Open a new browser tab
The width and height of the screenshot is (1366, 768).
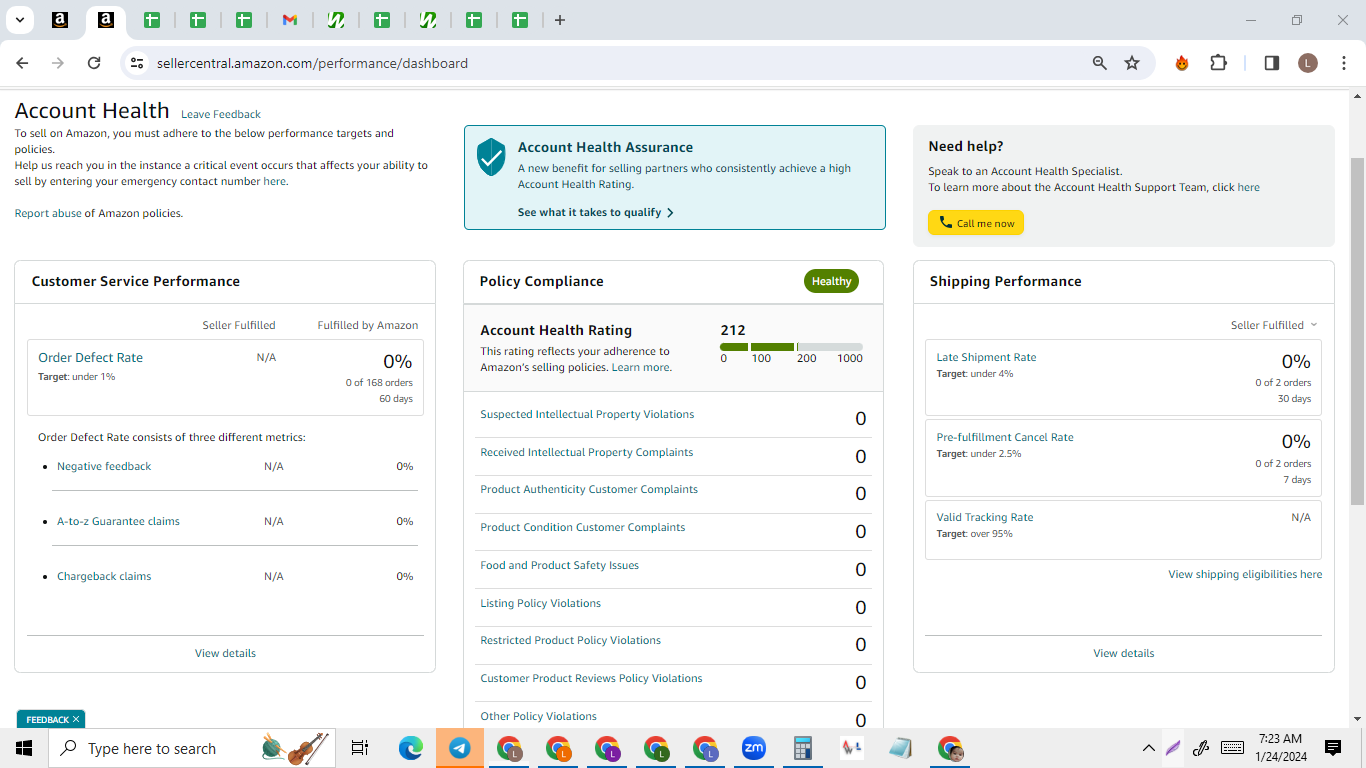(560, 20)
